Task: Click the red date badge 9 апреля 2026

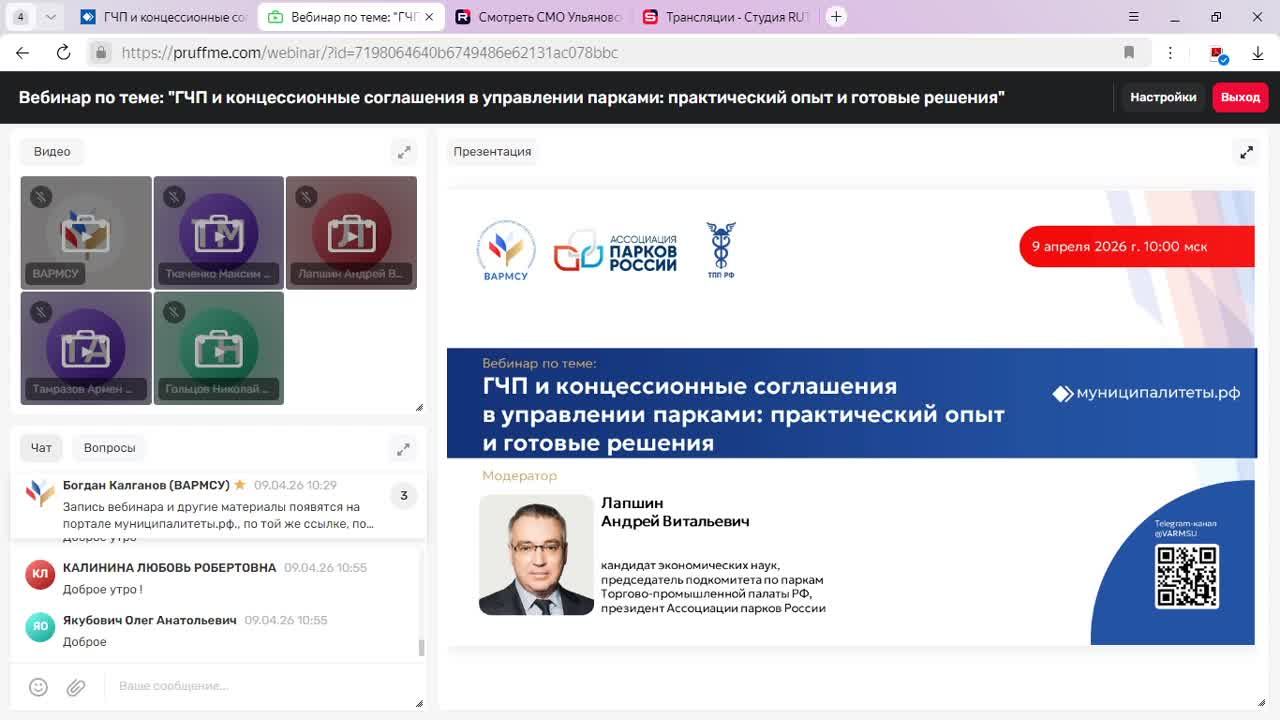Action: 1137,246
